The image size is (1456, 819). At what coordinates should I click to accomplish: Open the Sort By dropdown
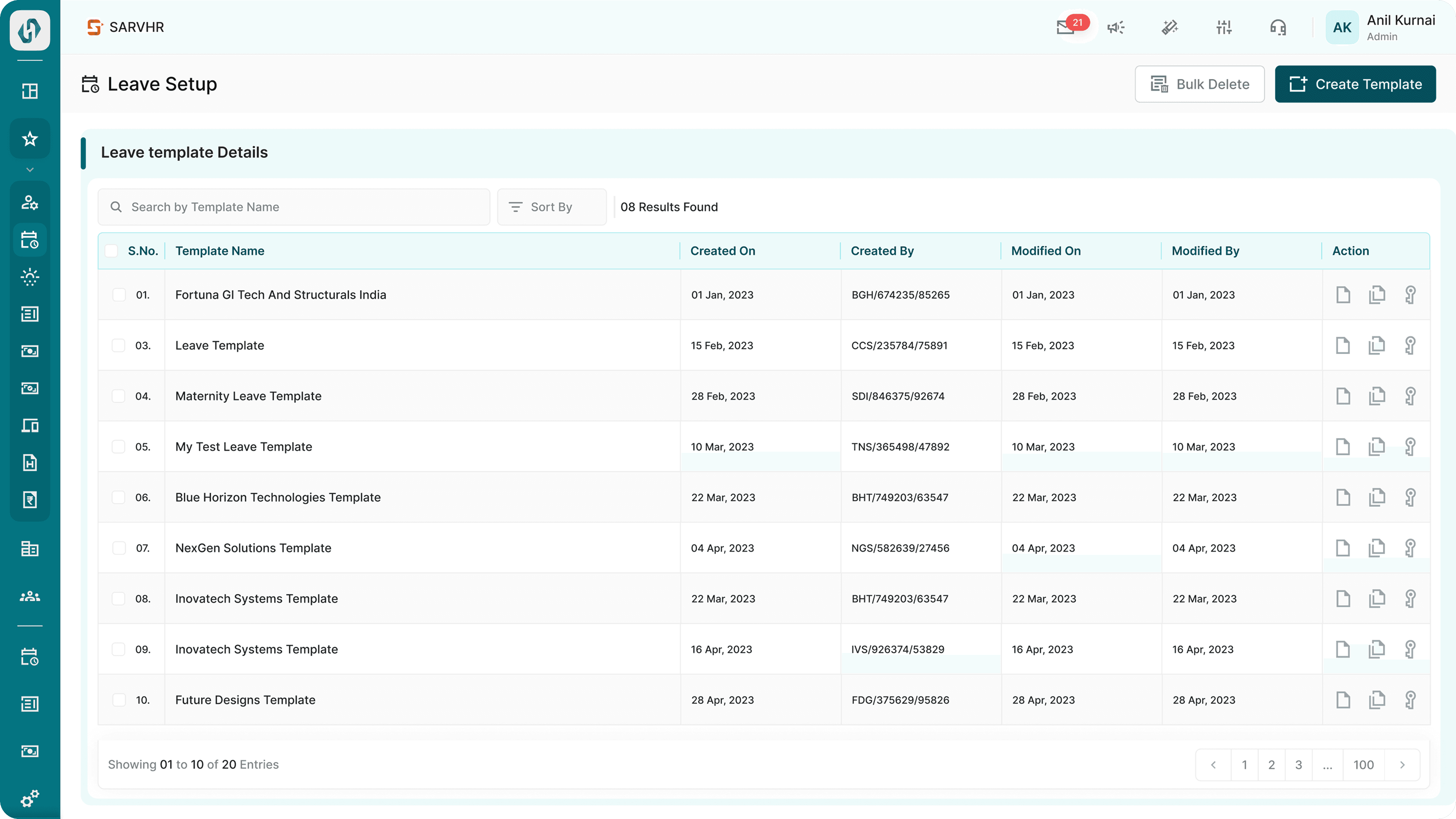551,207
